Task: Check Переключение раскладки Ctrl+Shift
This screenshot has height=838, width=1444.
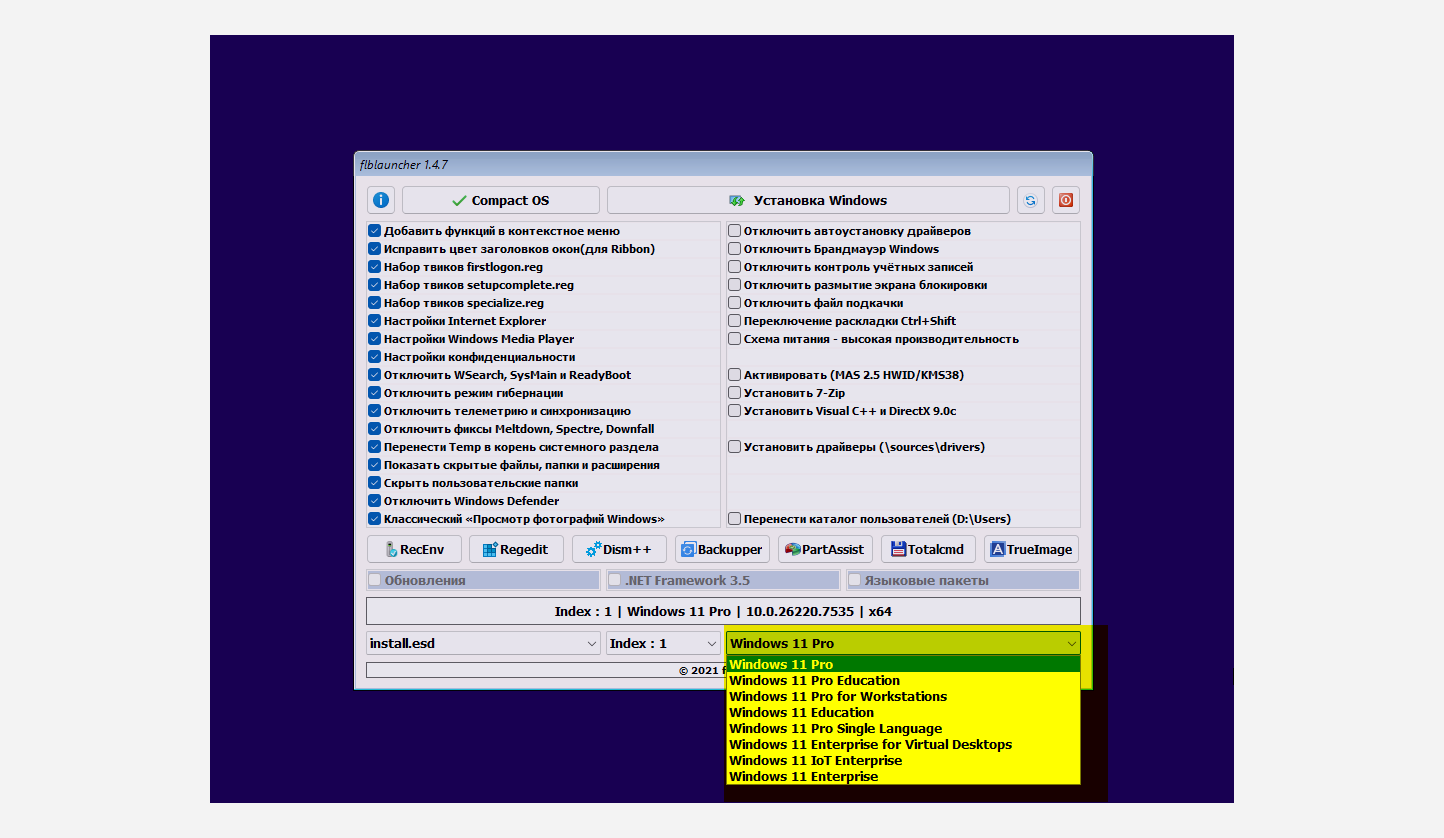Action: 735,321
